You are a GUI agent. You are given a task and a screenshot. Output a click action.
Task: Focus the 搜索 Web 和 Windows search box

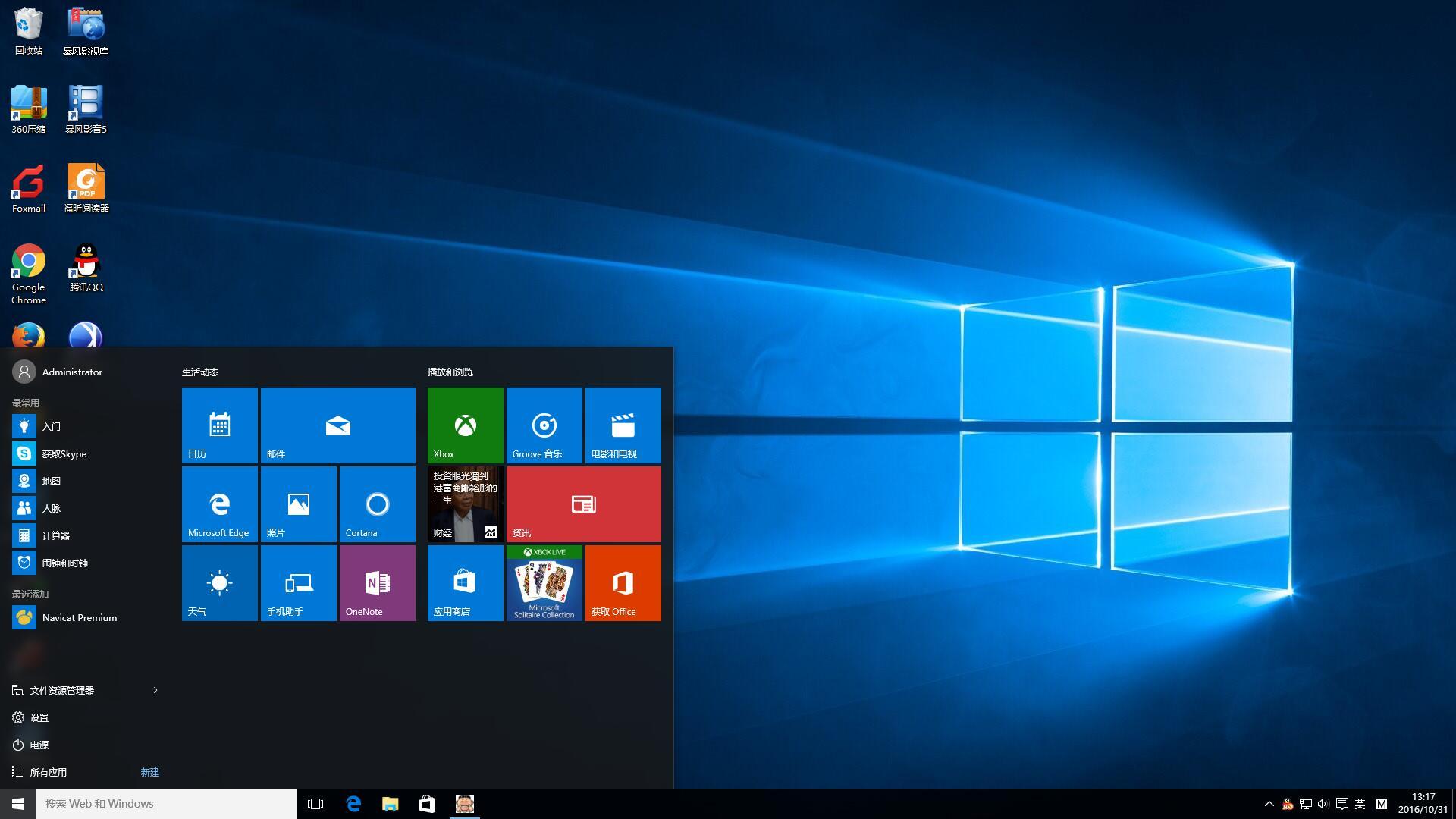point(167,804)
